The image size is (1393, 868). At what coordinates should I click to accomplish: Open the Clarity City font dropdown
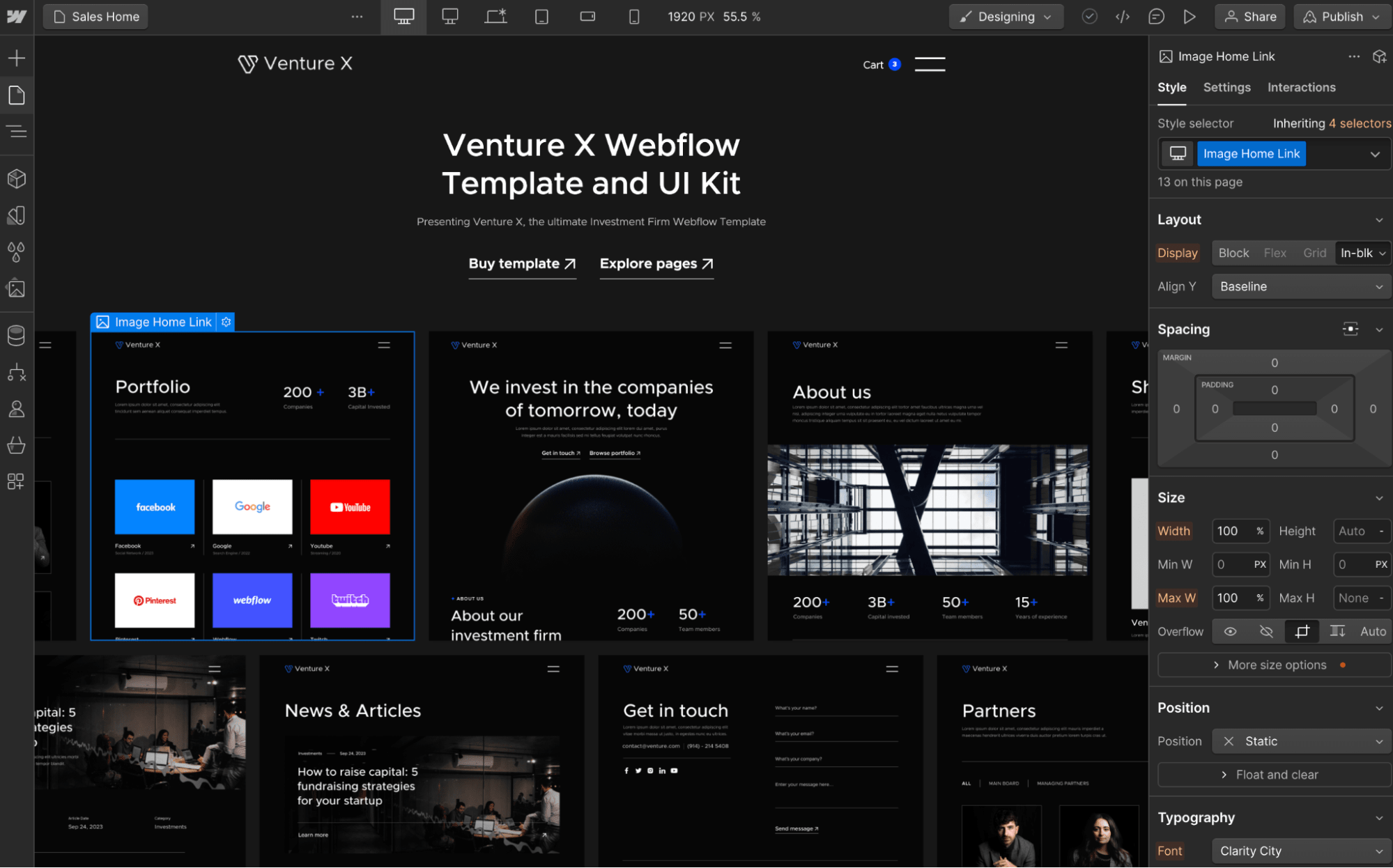[1301, 851]
